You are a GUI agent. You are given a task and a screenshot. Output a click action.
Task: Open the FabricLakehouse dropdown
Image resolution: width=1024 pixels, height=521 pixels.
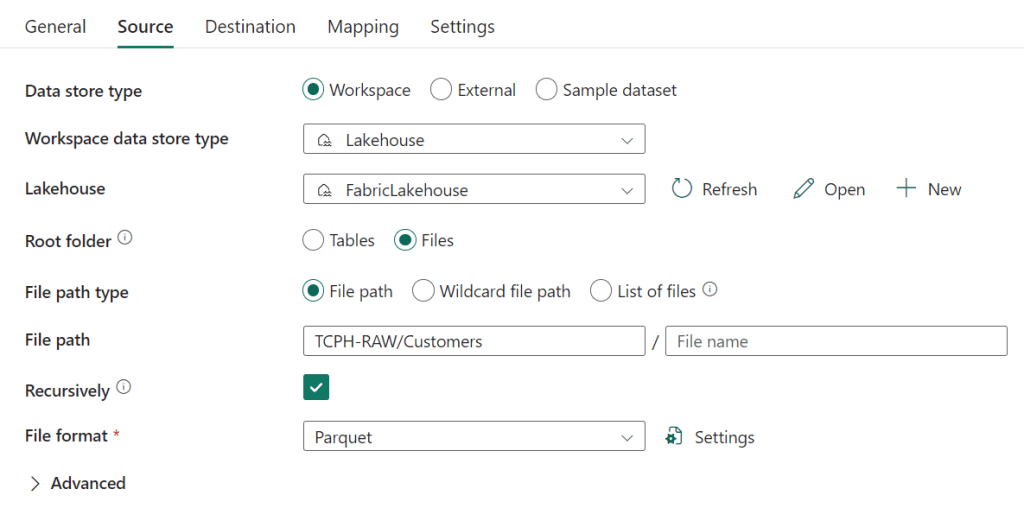pos(474,189)
